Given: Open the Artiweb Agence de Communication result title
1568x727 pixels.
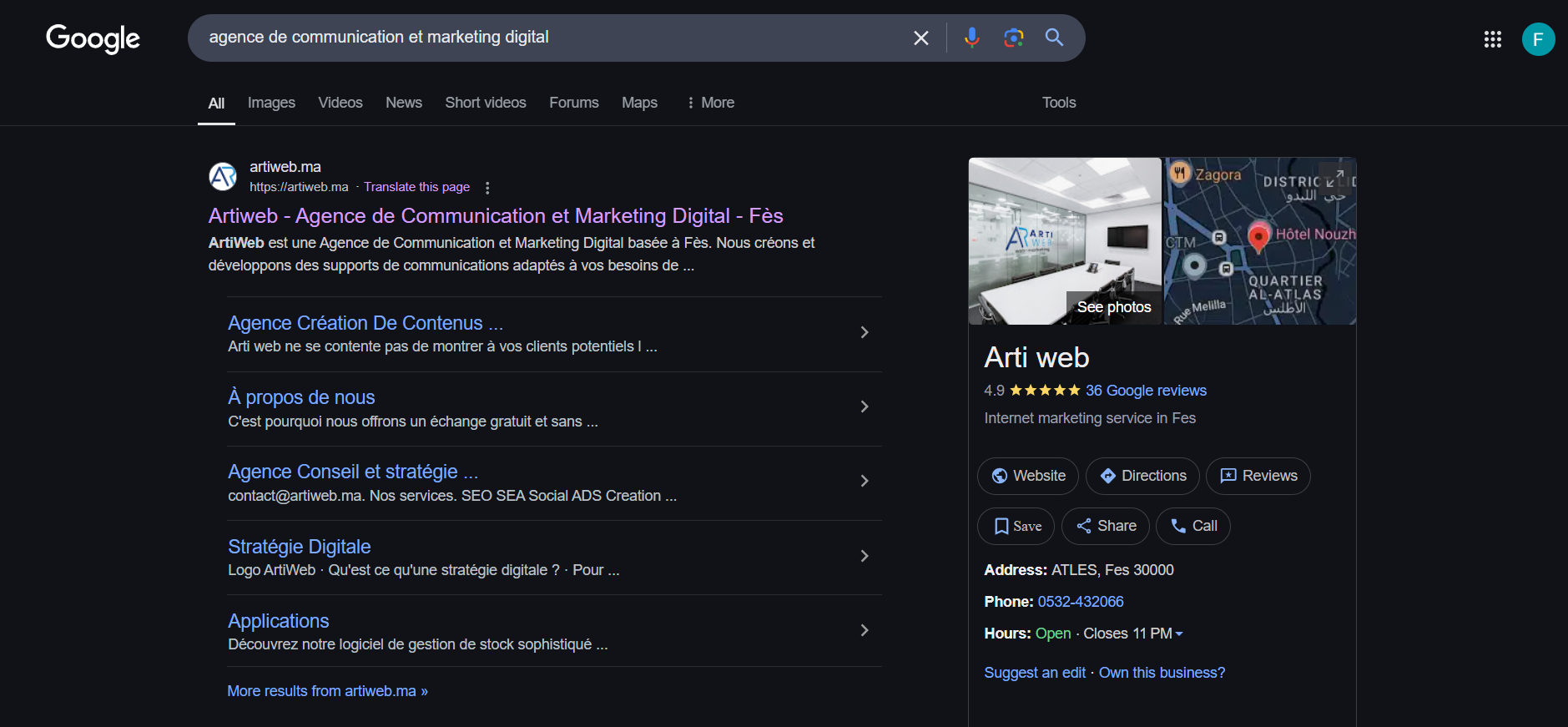Looking at the screenshot, I should pyautogui.click(x=496, y=216).
